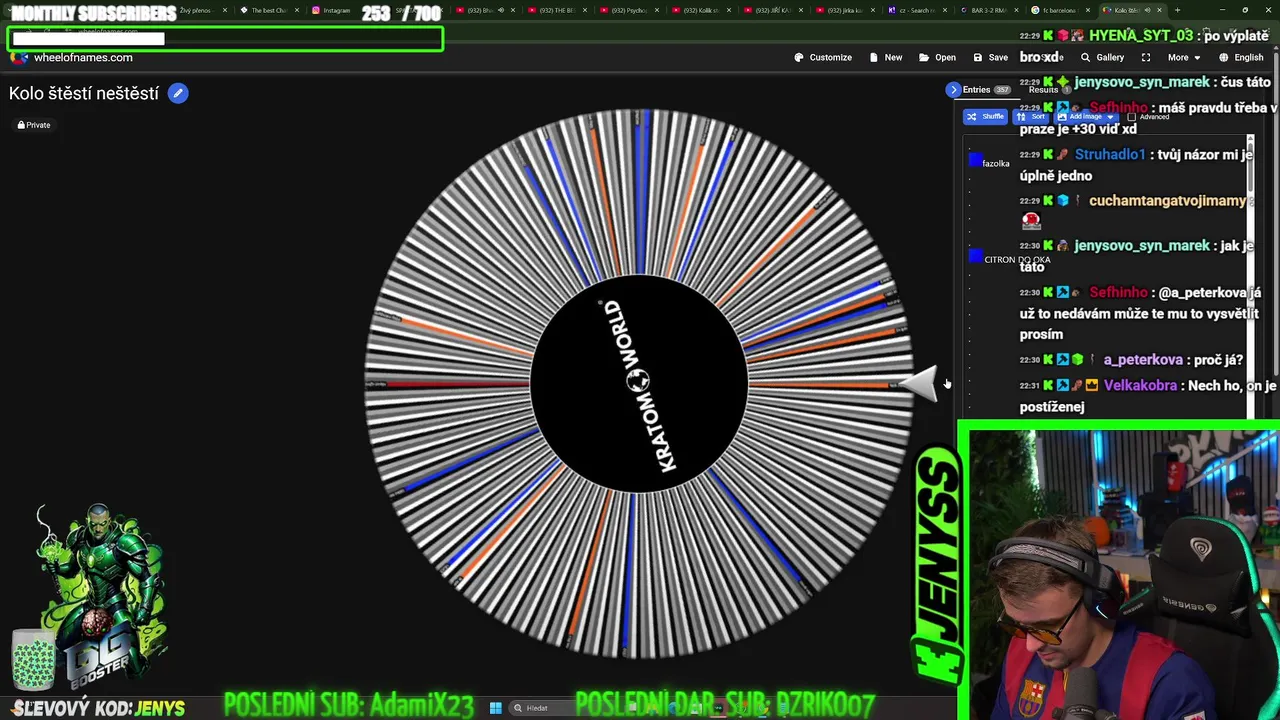Image resolution: width=1280 pixels, height=720 pixels.
Task: Edit the wheel title with the pencil icon
Action: (178, 93)
